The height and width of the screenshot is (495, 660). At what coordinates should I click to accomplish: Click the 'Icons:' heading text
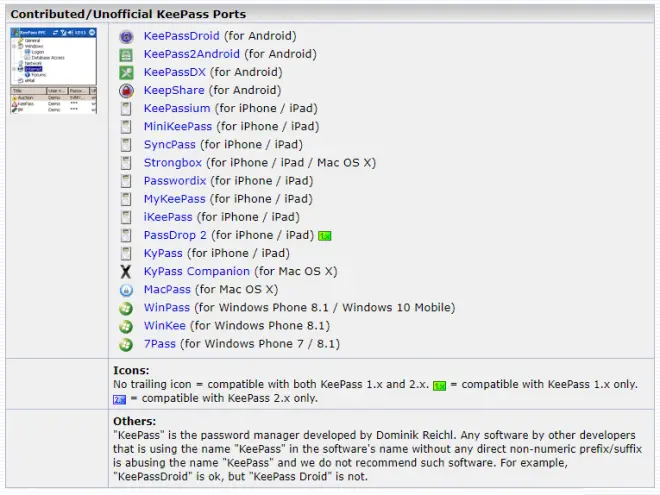[131, 370]
